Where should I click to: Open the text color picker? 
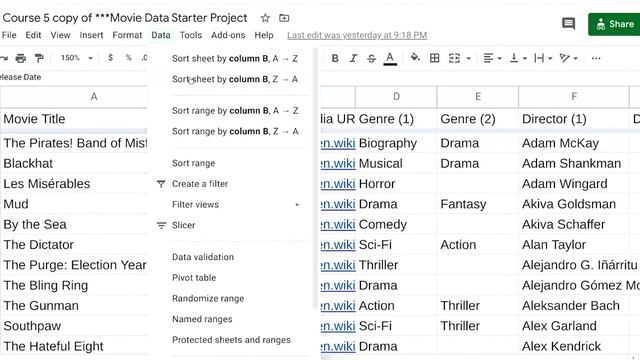(x=390, y=58)
